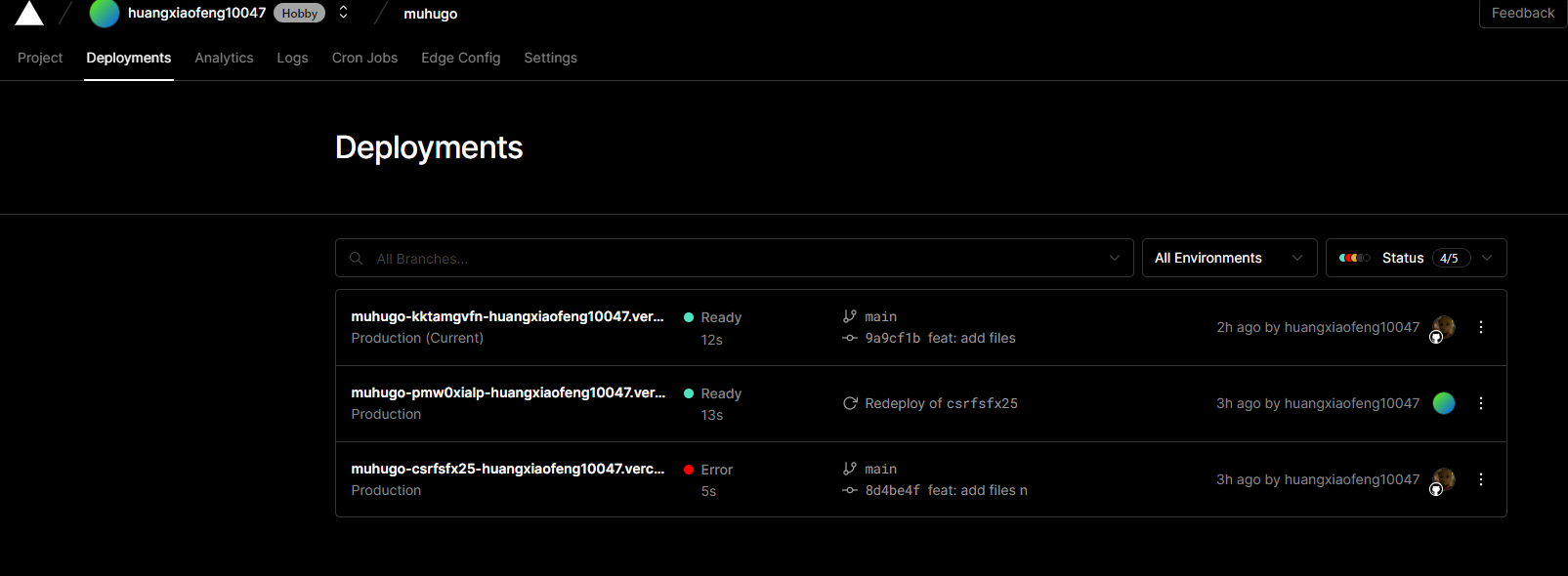
Task: Open more options menu for pmw0xialp deployment
Action: click(1481, 403)
